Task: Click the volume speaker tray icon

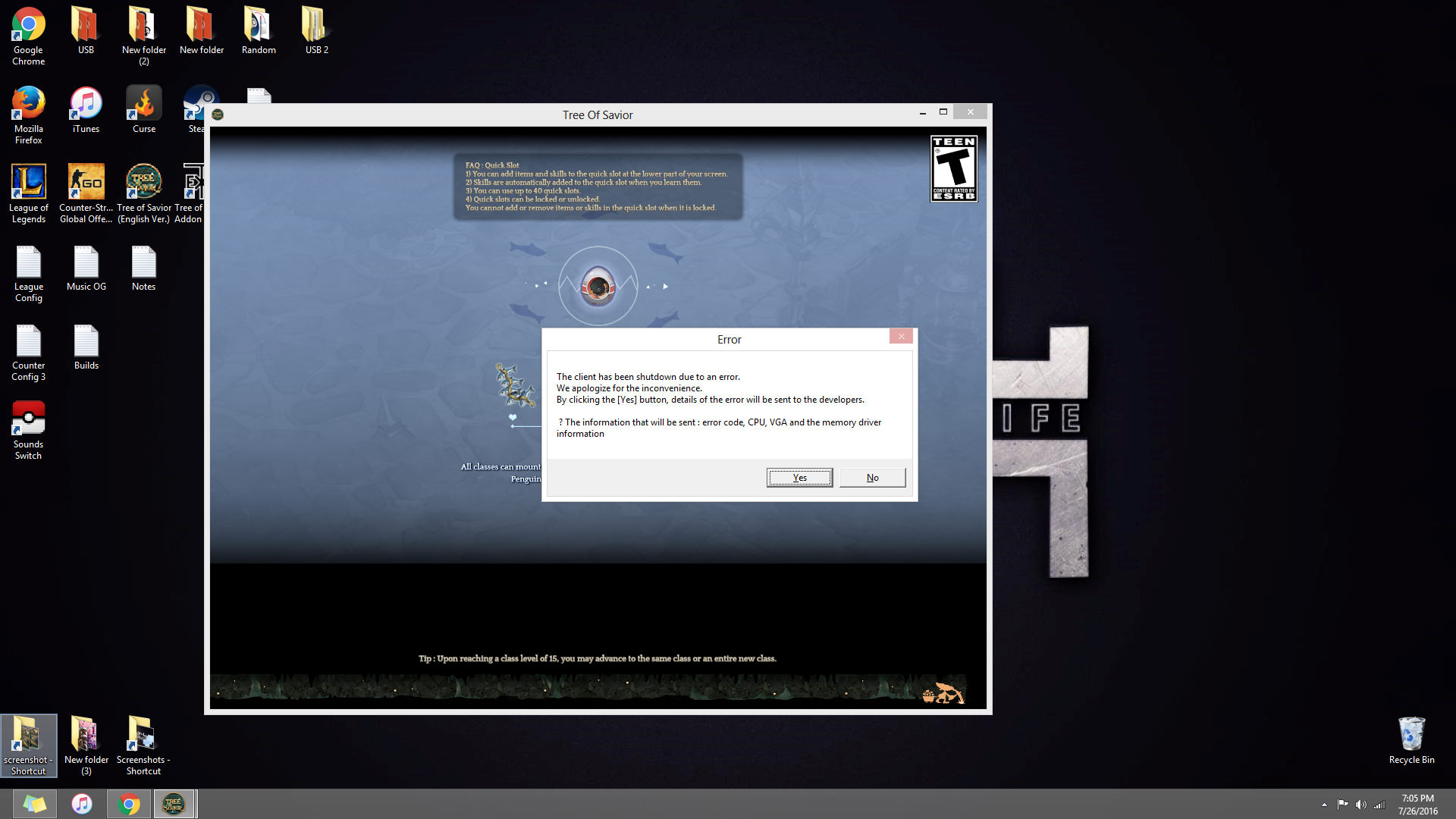Action: tap(1360, 805)
